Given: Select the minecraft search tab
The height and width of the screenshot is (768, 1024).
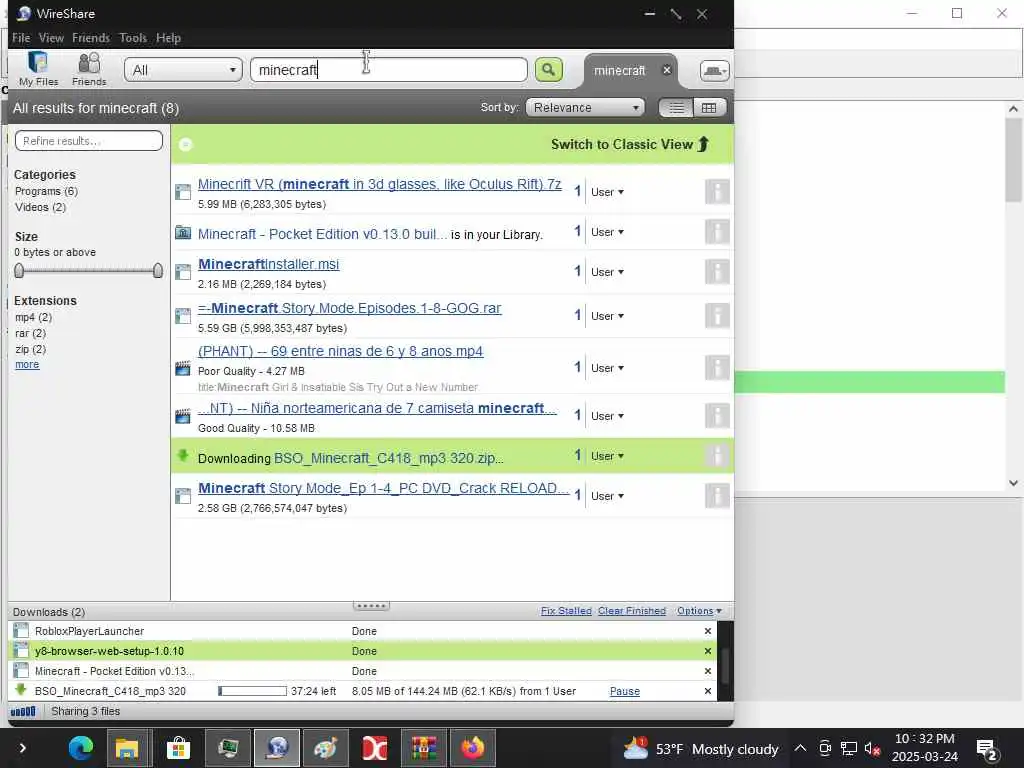Looking at the screenshot, I should (x=620, y=71).
